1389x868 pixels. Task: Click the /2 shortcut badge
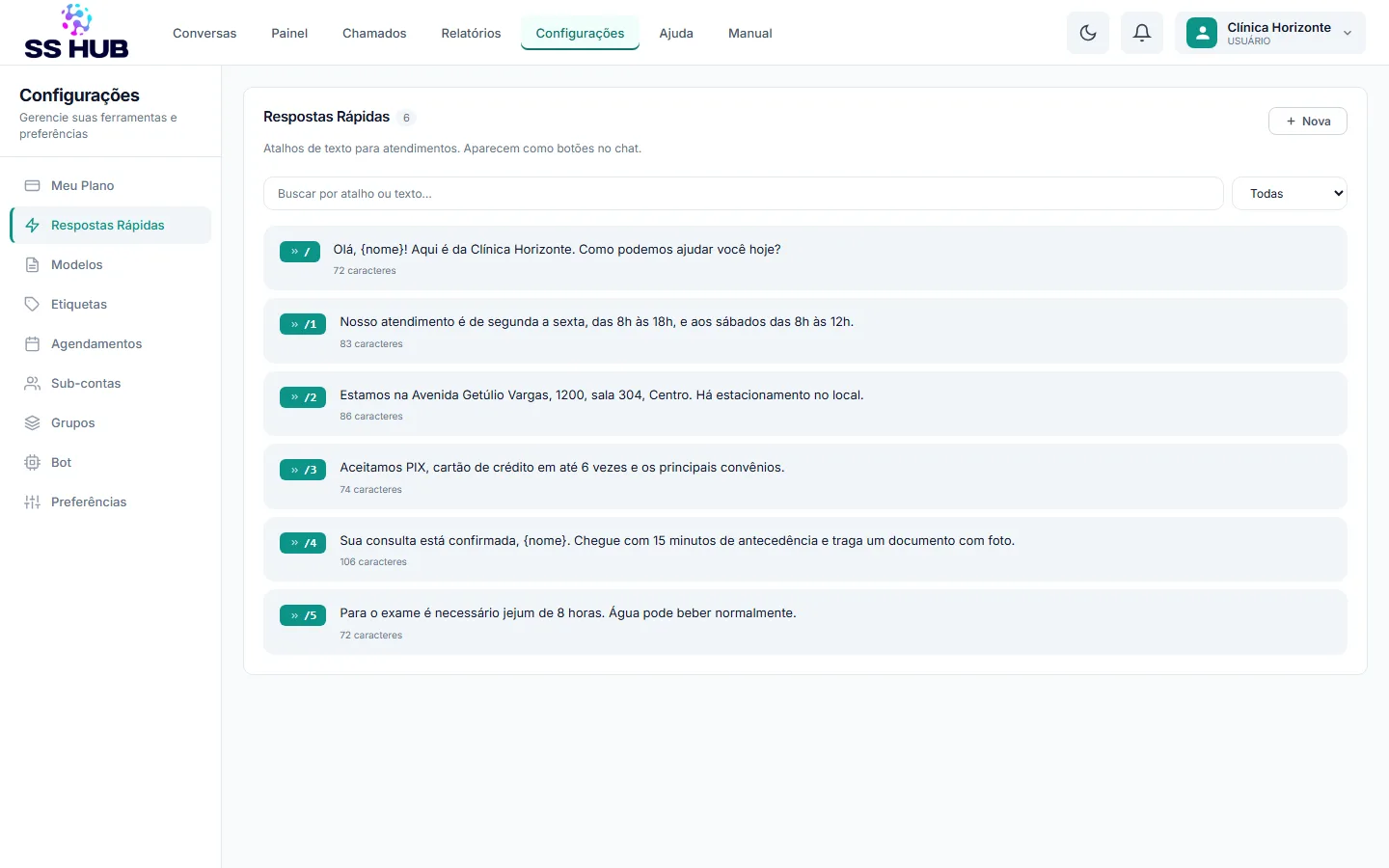303,397
